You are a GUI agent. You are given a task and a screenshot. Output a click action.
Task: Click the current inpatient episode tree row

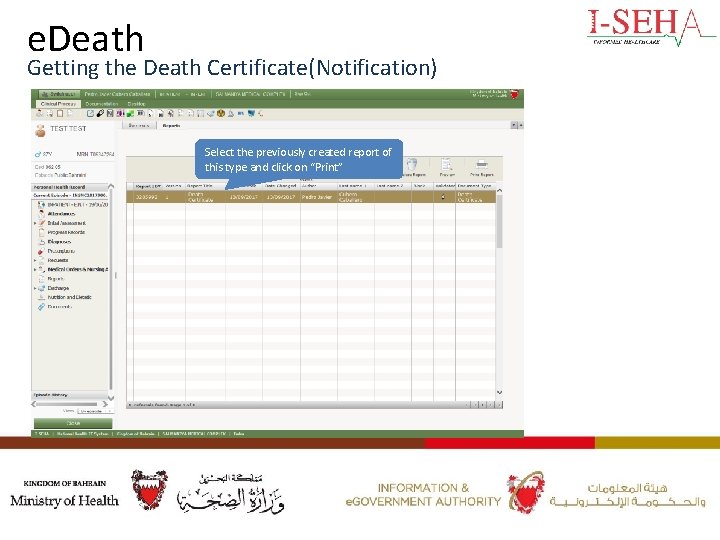pos(73,204)
